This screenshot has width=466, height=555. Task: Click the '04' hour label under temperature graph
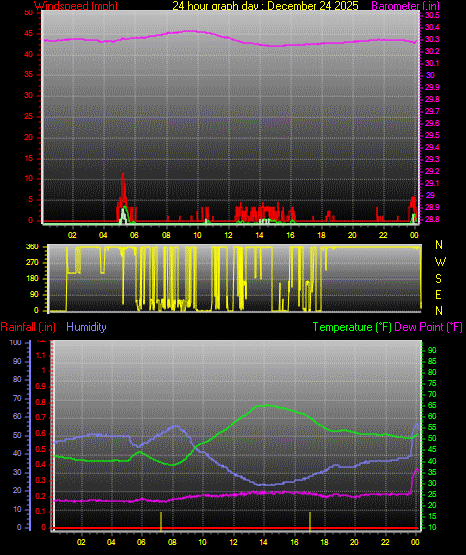point(111,542)
